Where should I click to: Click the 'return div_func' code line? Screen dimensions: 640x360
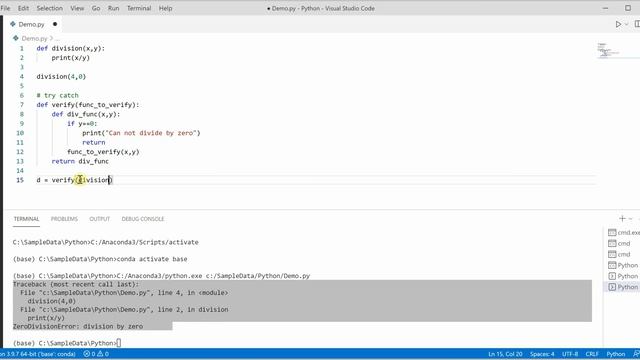(80, 161)
